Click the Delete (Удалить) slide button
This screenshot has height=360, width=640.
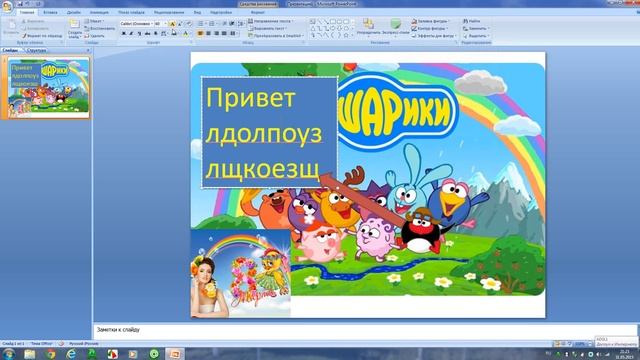(95, 36)
